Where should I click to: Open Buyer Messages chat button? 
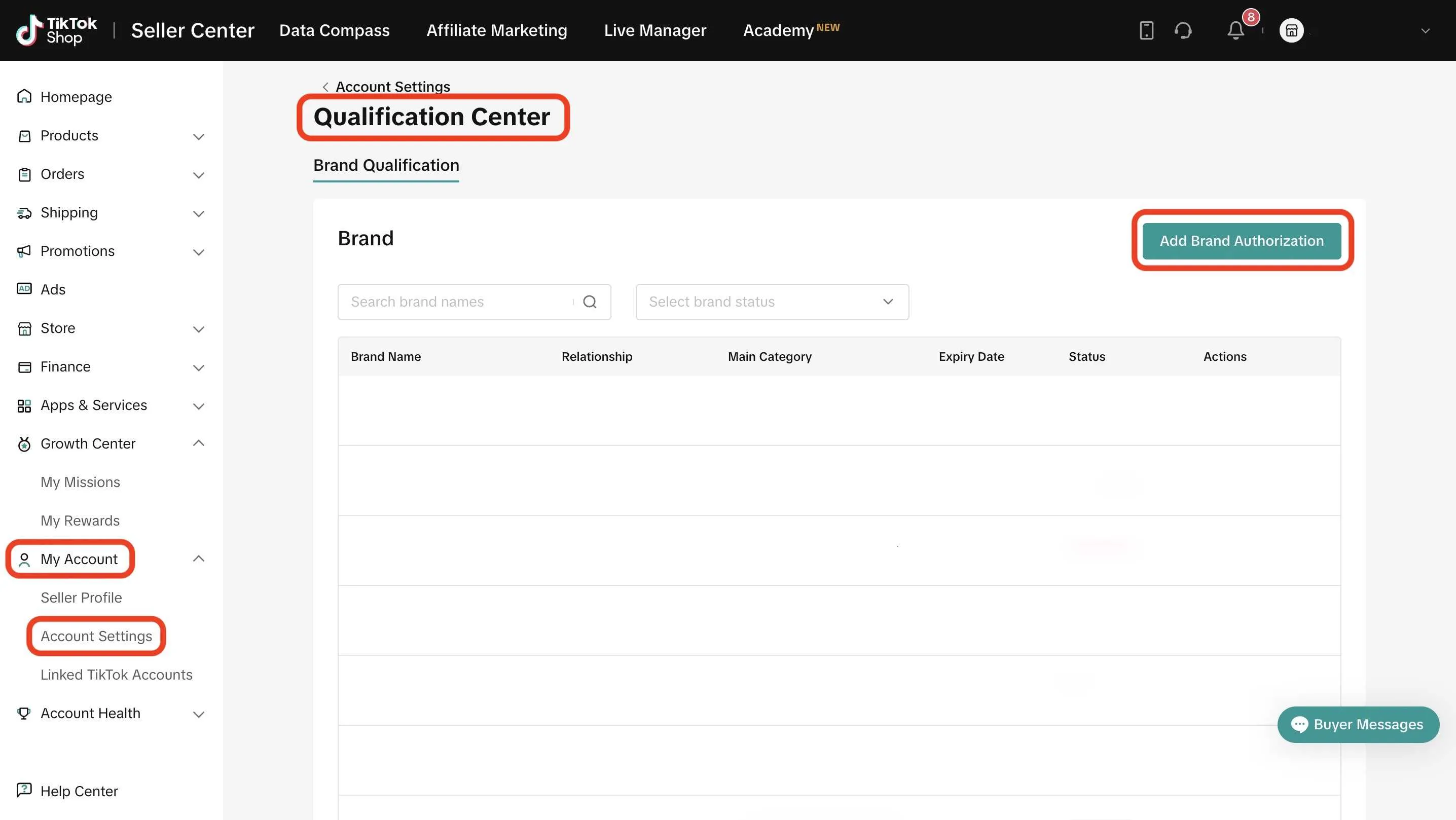coord(1358,725)
